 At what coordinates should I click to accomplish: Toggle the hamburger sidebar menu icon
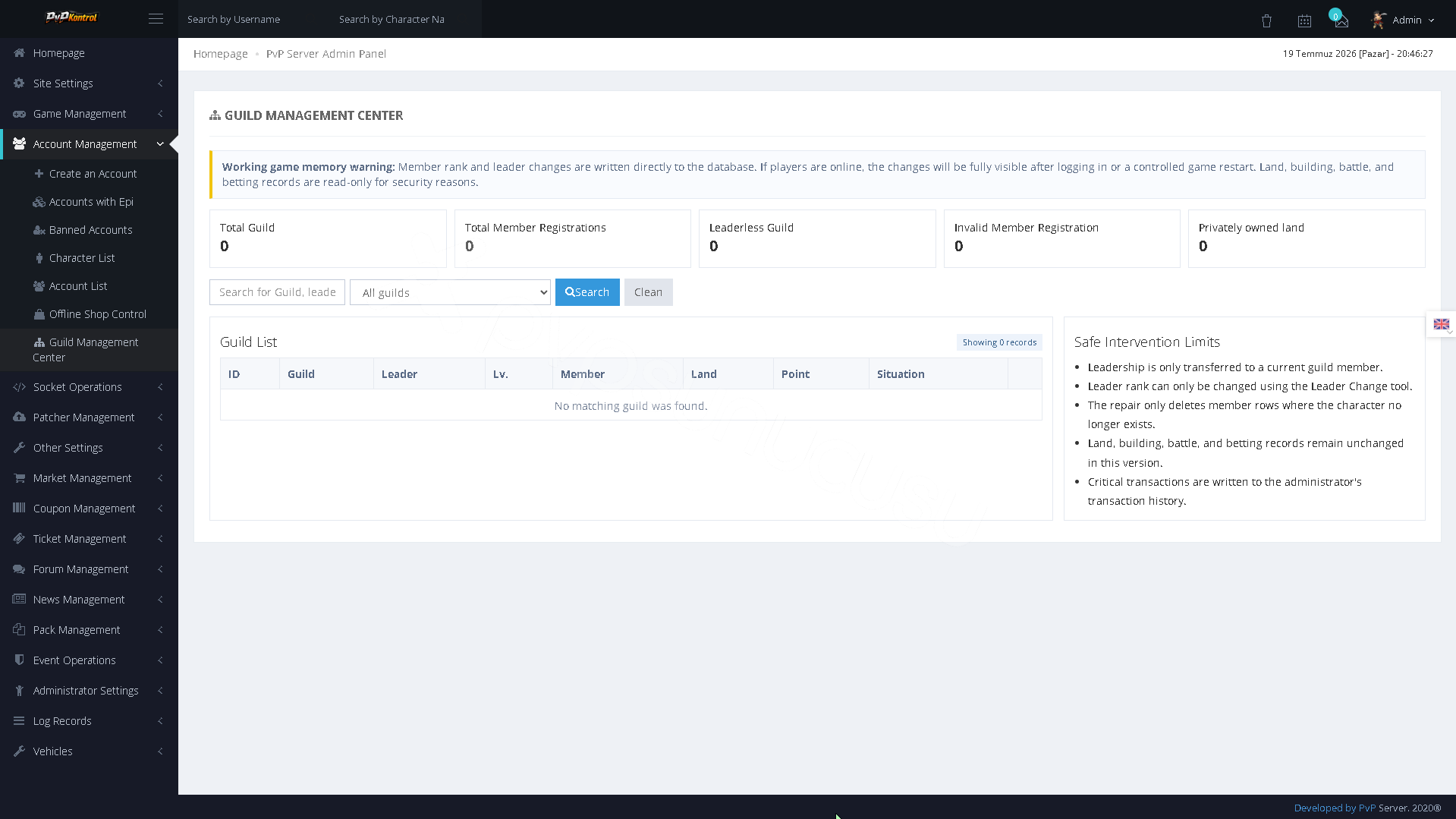point(156,19)
